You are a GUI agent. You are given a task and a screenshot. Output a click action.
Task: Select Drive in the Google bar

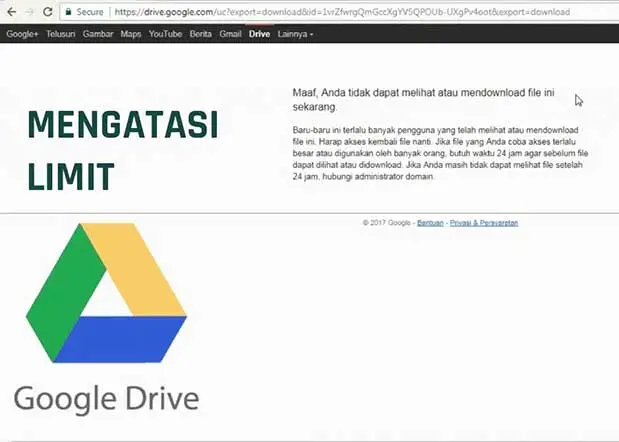259,34
